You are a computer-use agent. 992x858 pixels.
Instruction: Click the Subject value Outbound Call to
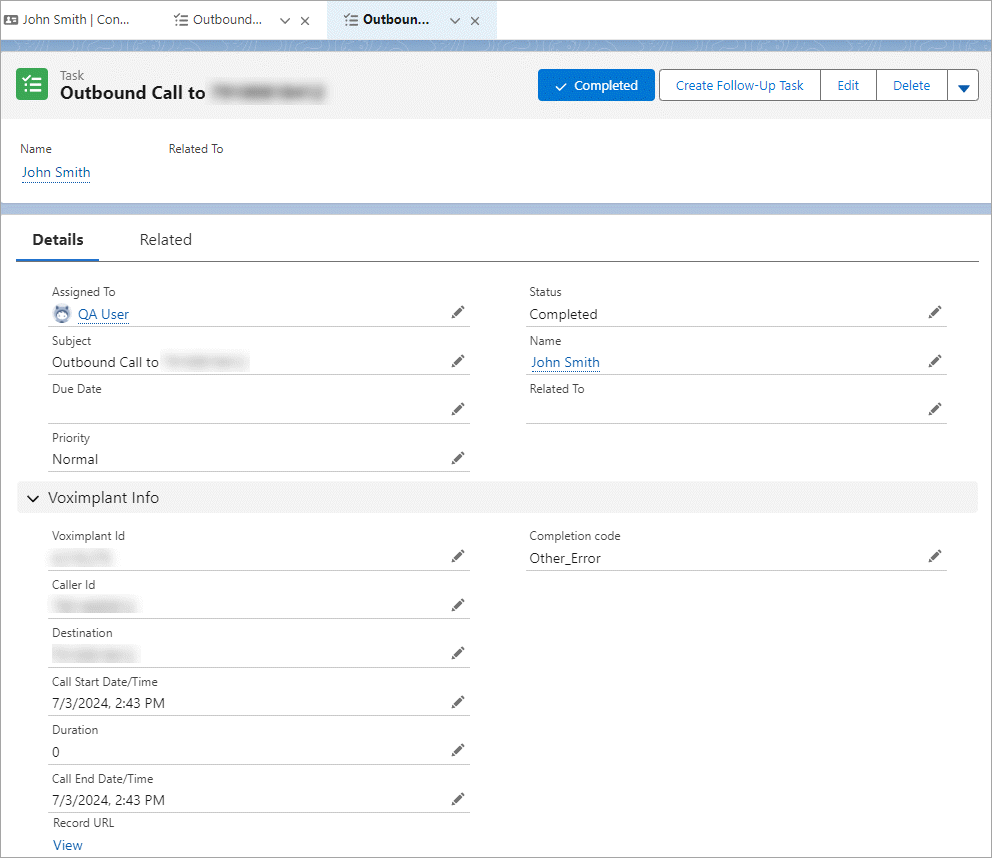coord(105,363)
